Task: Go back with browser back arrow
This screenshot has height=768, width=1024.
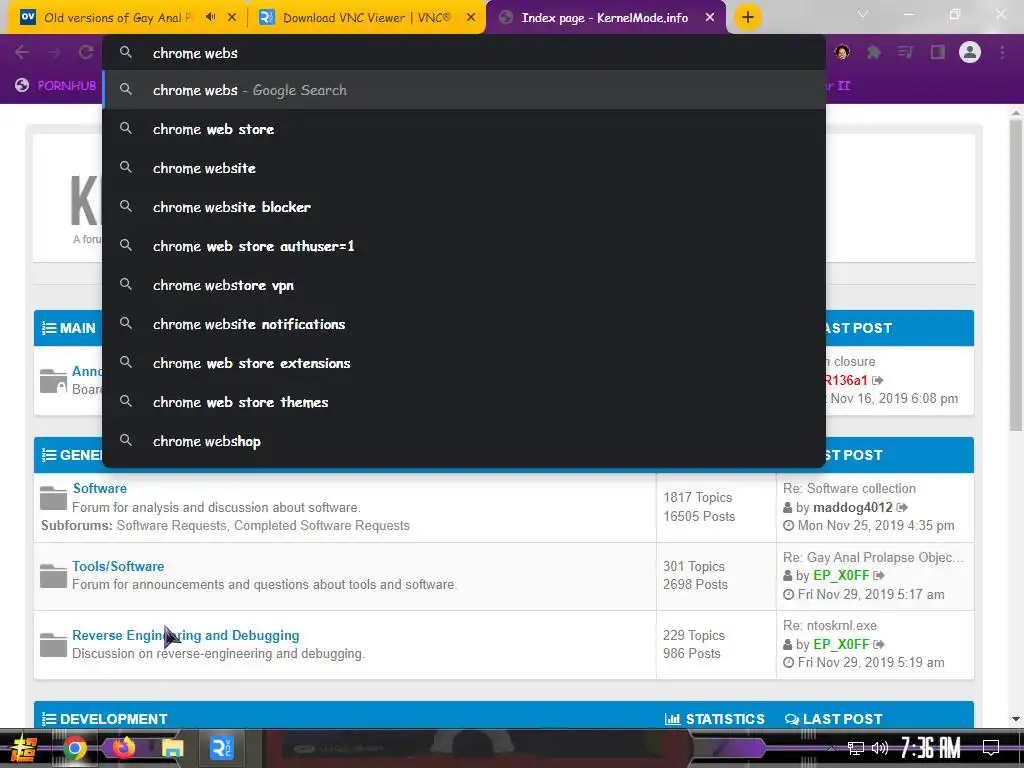Action: (x=22, y=52)
